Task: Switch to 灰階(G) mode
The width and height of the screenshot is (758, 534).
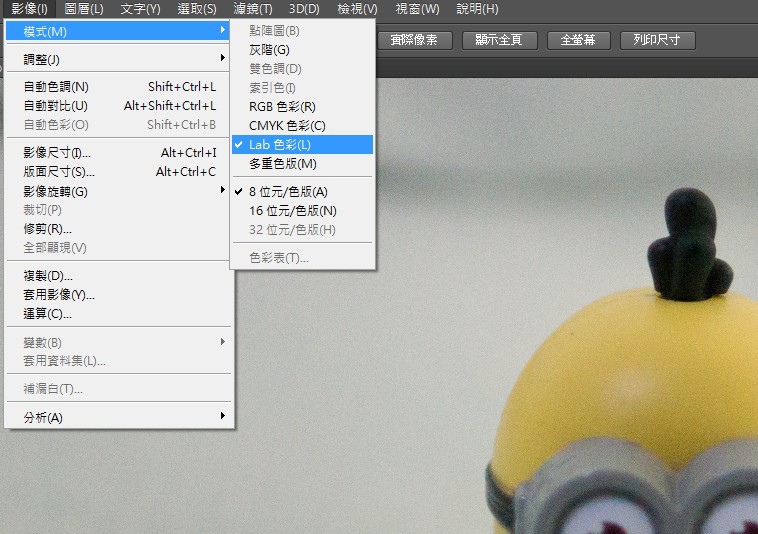Action: click(x=303, y=50)
